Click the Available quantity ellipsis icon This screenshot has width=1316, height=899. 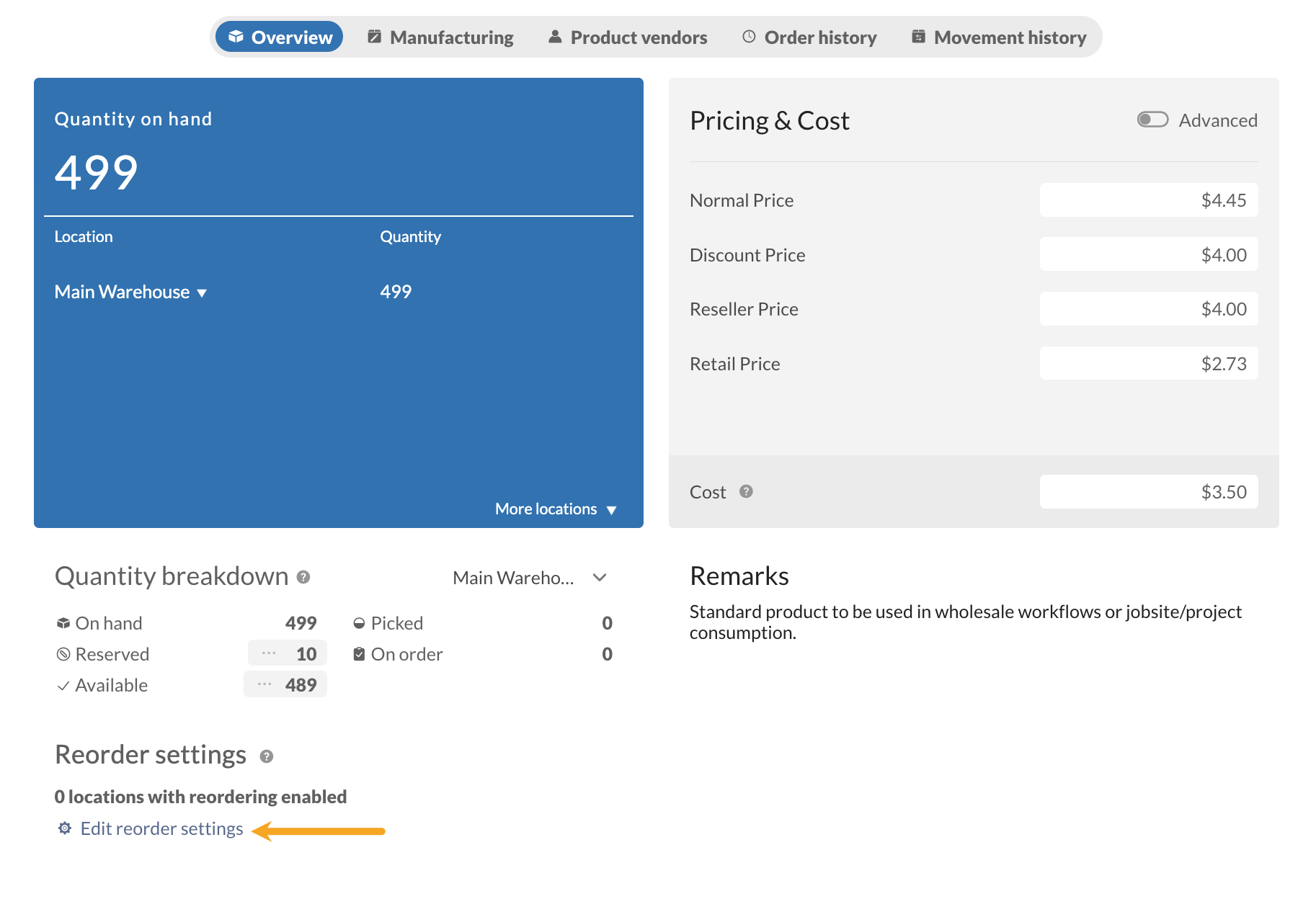point(264,684)
